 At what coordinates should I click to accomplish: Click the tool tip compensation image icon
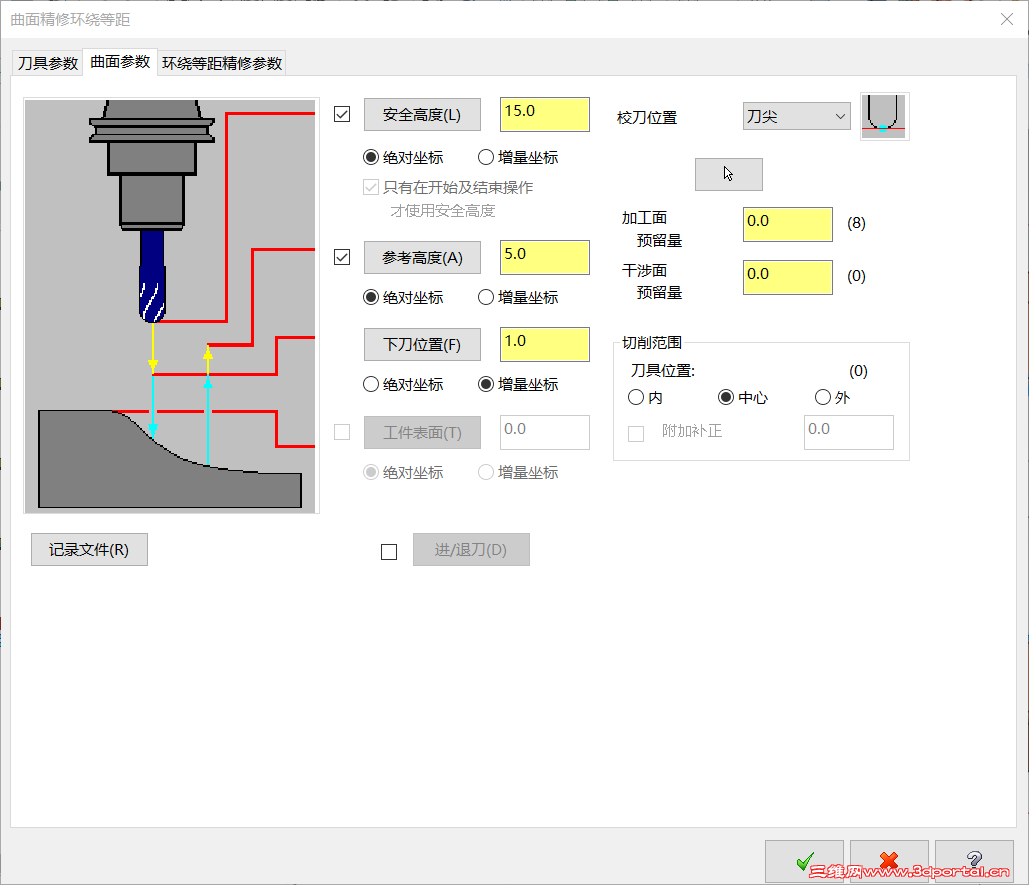pyautogui.click(x=884, y=116)
